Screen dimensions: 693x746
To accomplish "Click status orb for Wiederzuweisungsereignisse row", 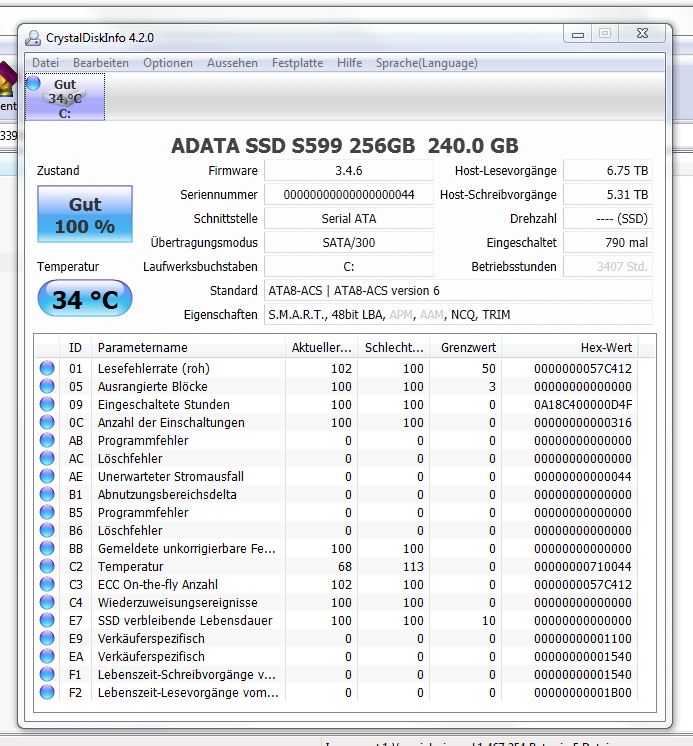I will point(47,602).
